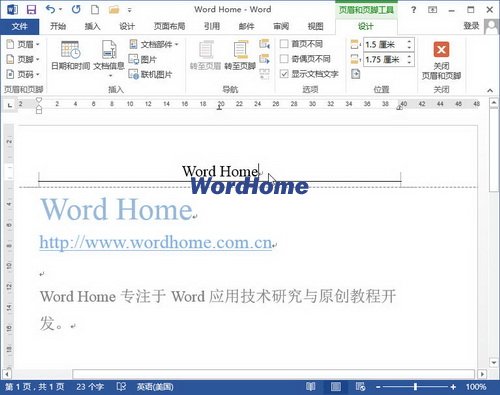
Task: Go to Header navigation button
Action: click(x=206, y=55)
